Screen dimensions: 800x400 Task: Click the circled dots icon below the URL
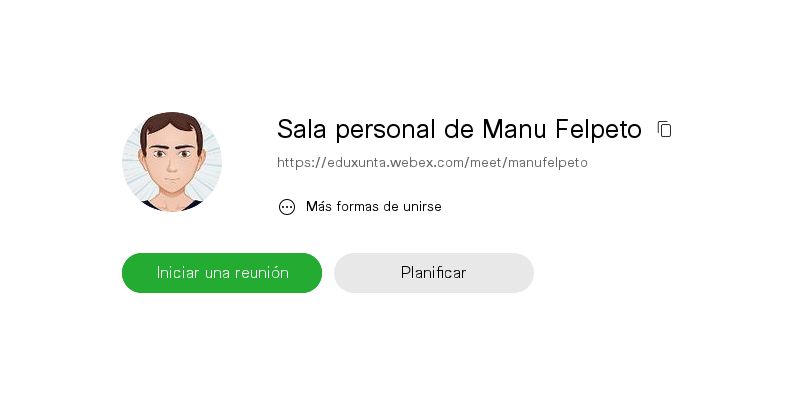click(x=287, y=207)
